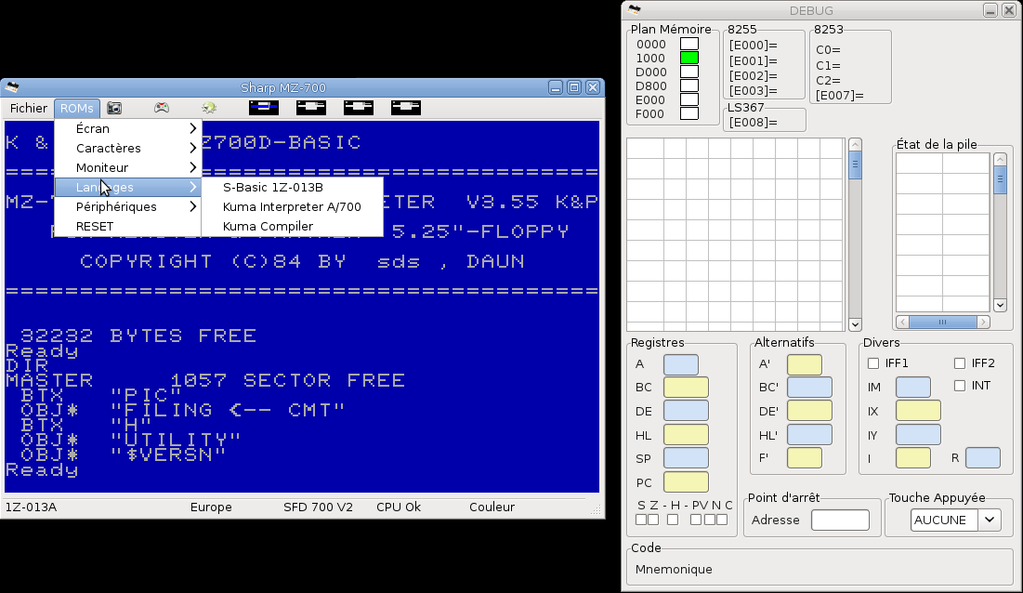Click the DEBUG window title bar icon

point(631,10)
